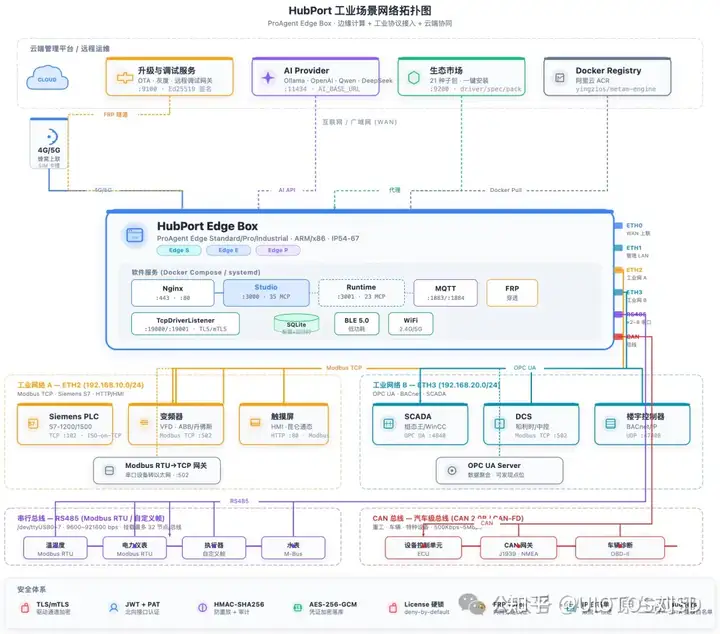The height and width of the screenshot is (634, 720).
Task: Click the TLS/mTLS red lock icon
Action: tap(25, 608)
